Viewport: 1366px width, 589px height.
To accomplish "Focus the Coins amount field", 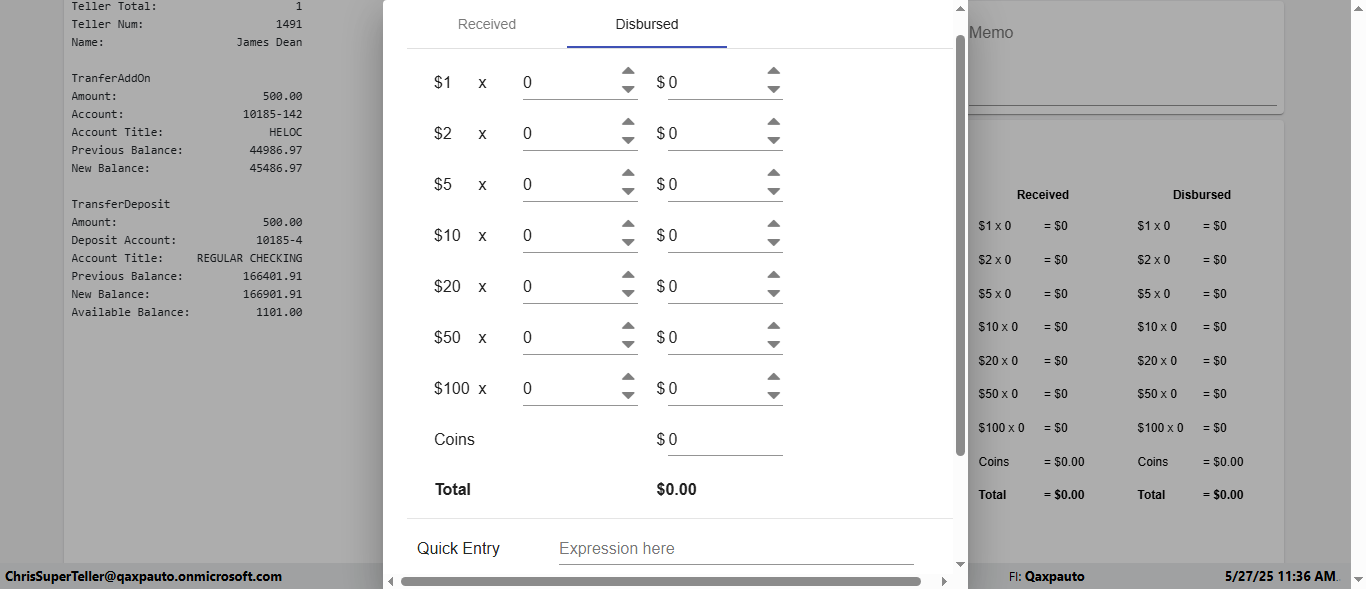I will (x=724, y=440).
